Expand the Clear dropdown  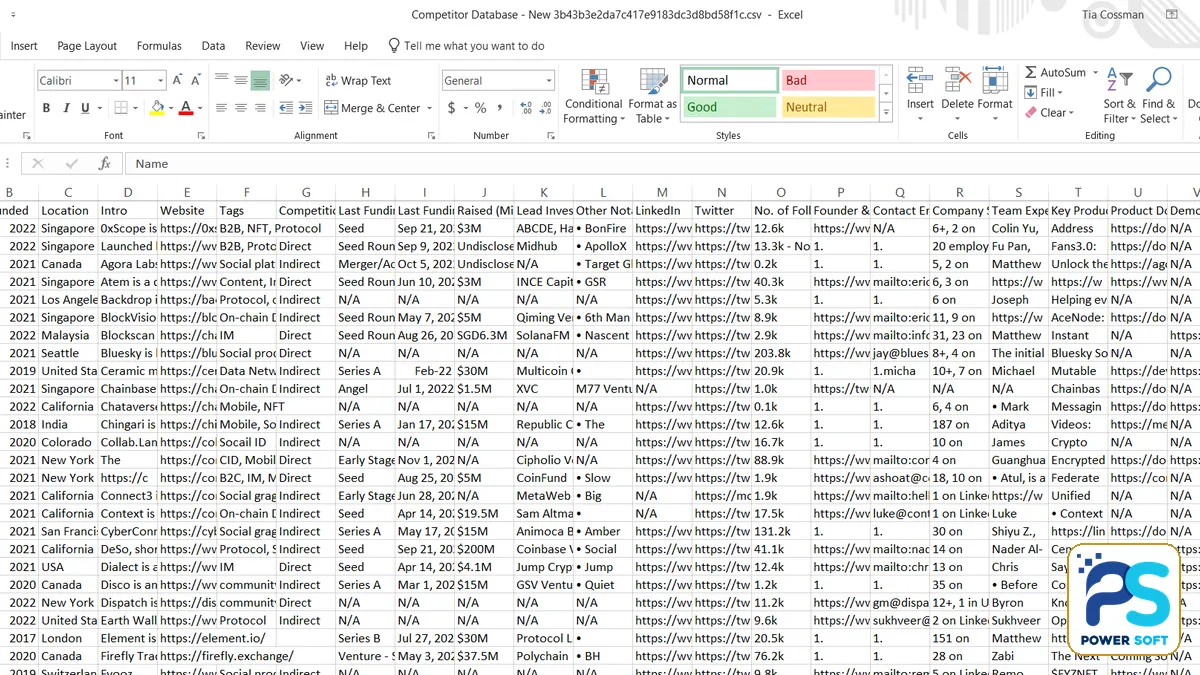[1071, 113]
